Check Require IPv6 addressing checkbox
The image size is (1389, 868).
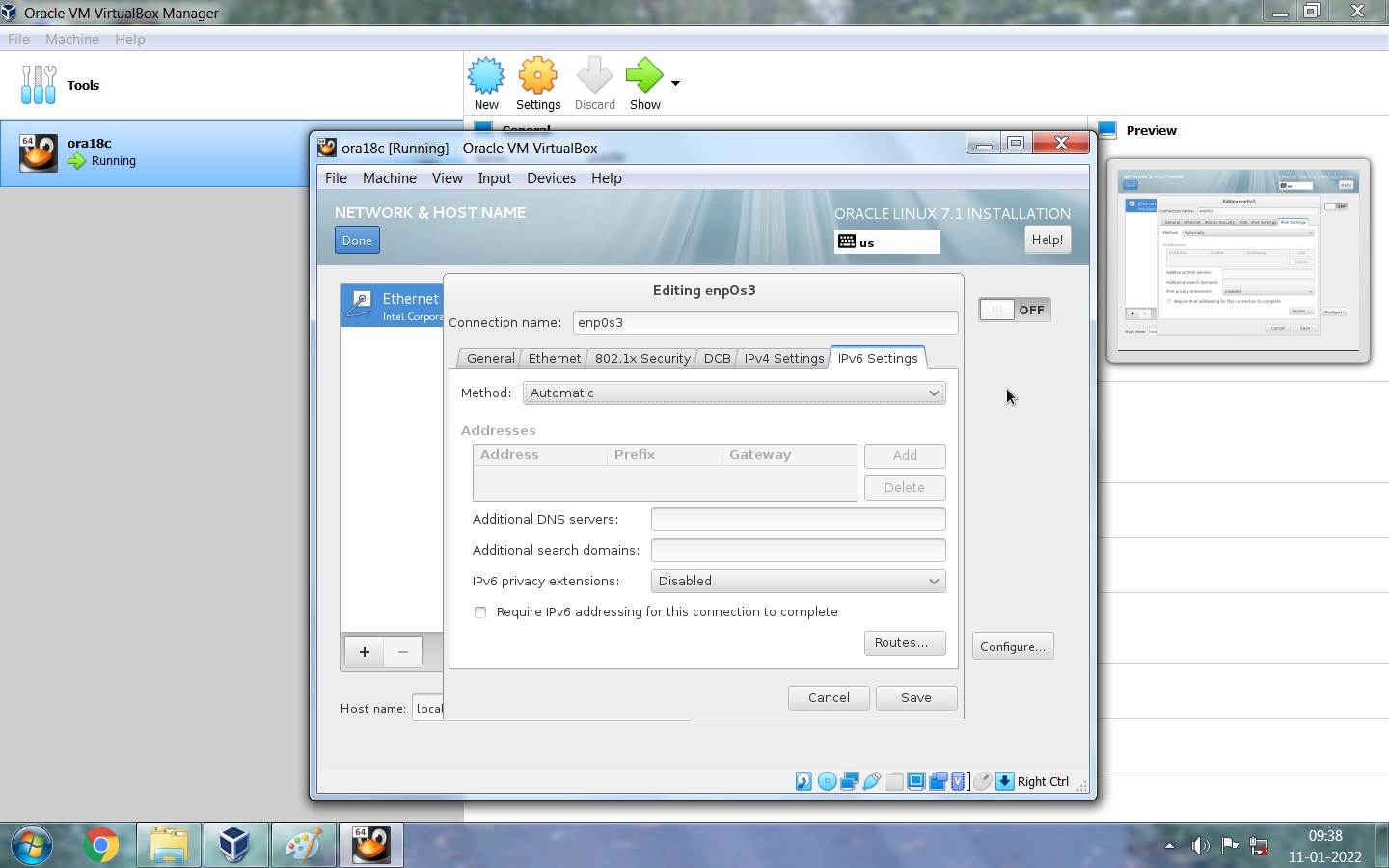click(x=480, y=612)
